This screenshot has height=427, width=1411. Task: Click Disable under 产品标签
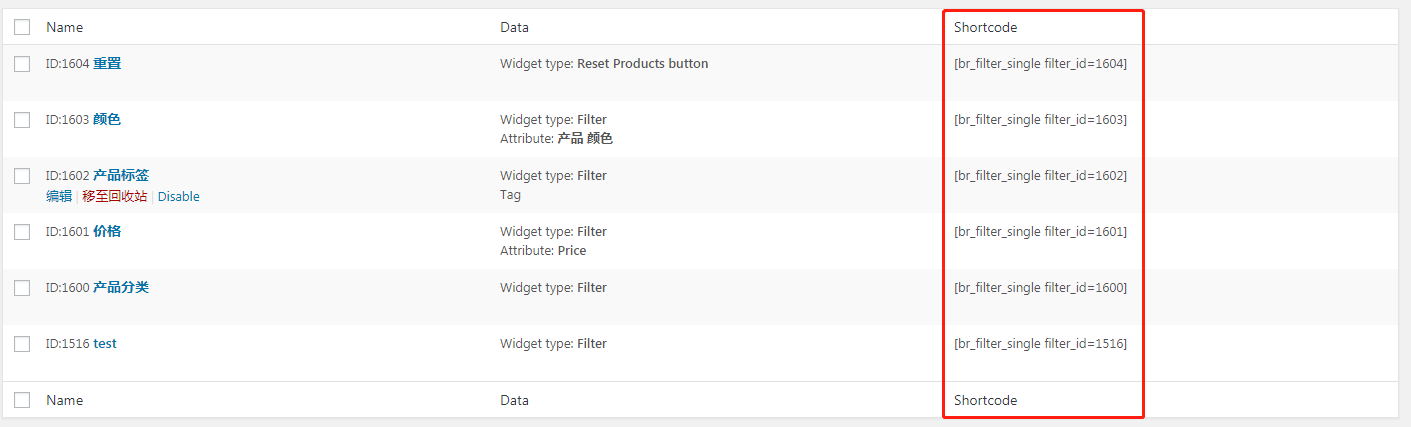(x=179, y=197)
